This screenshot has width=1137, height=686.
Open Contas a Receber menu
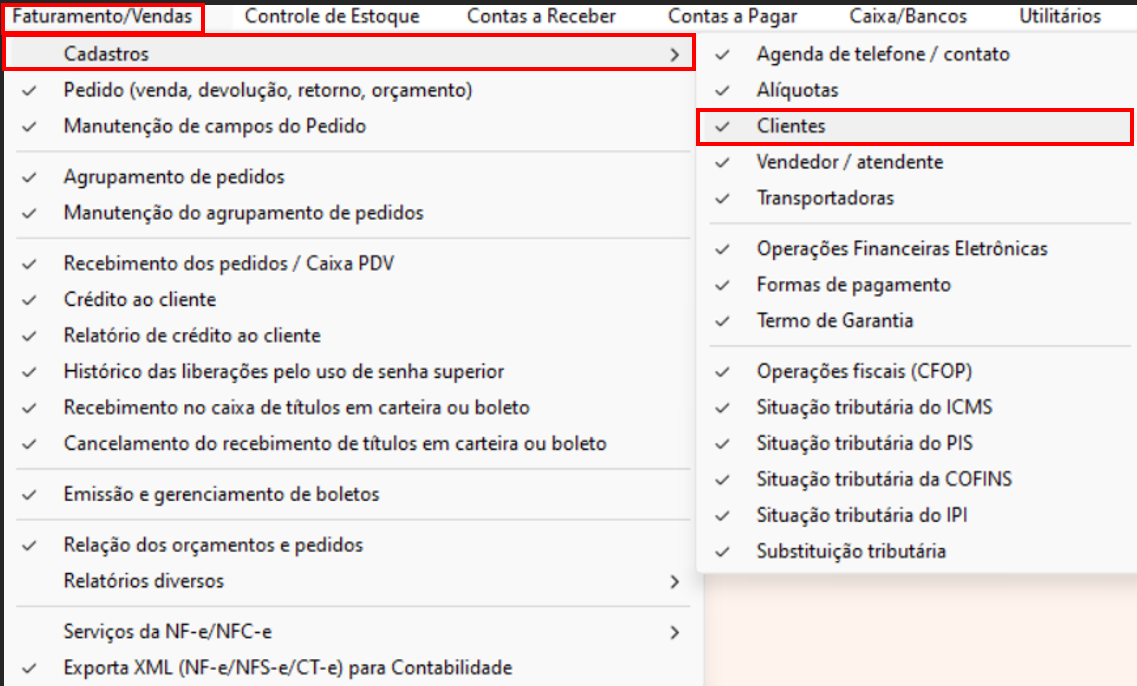click(x=541, y=16)
